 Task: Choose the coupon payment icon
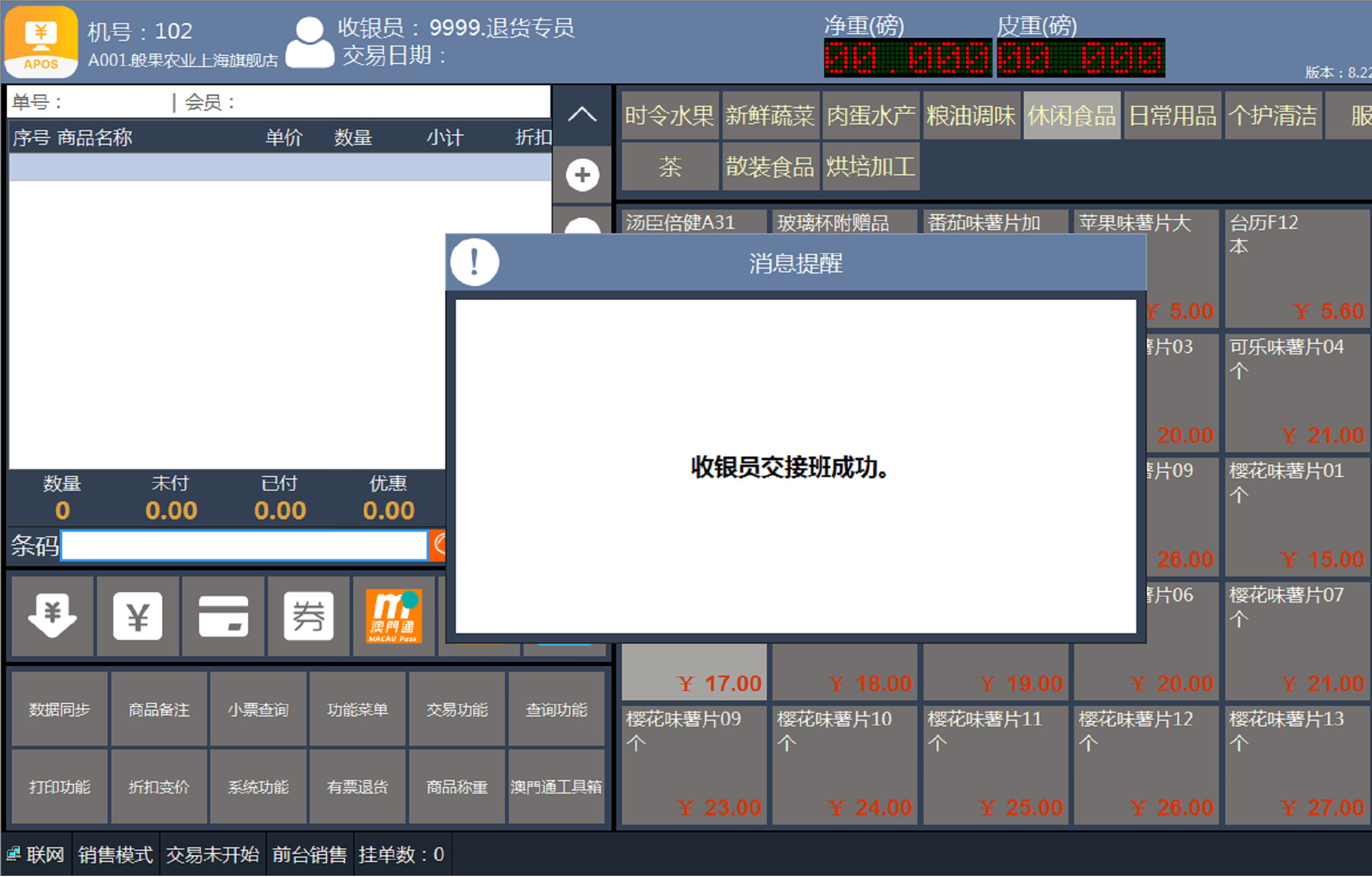(308, 616)
